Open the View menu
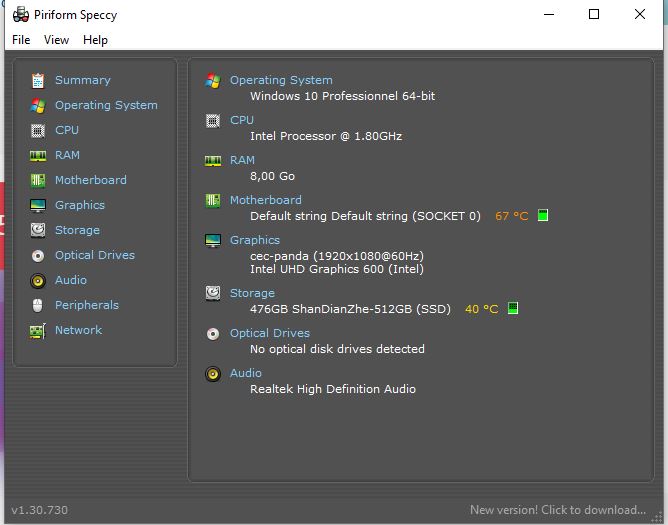This screenshot has width=668, height=525. pos(56,40)
